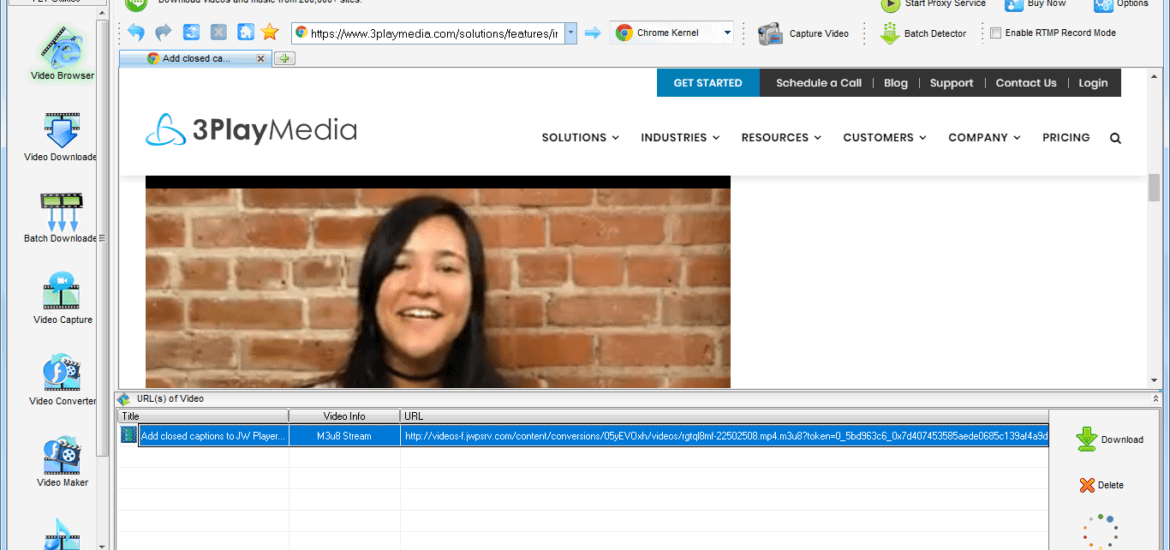Expand the INDUSTRIES menu
Viewport: 1170px width, 550px height.
click(680, 137)
